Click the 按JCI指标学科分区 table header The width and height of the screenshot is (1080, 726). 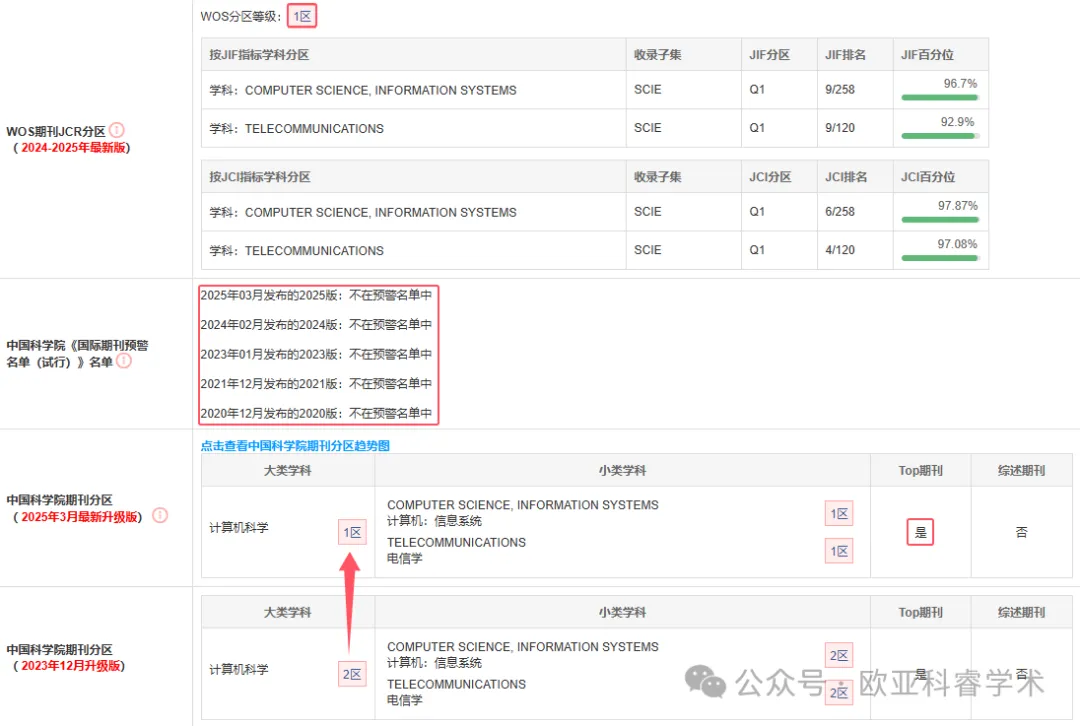point(259,177)
